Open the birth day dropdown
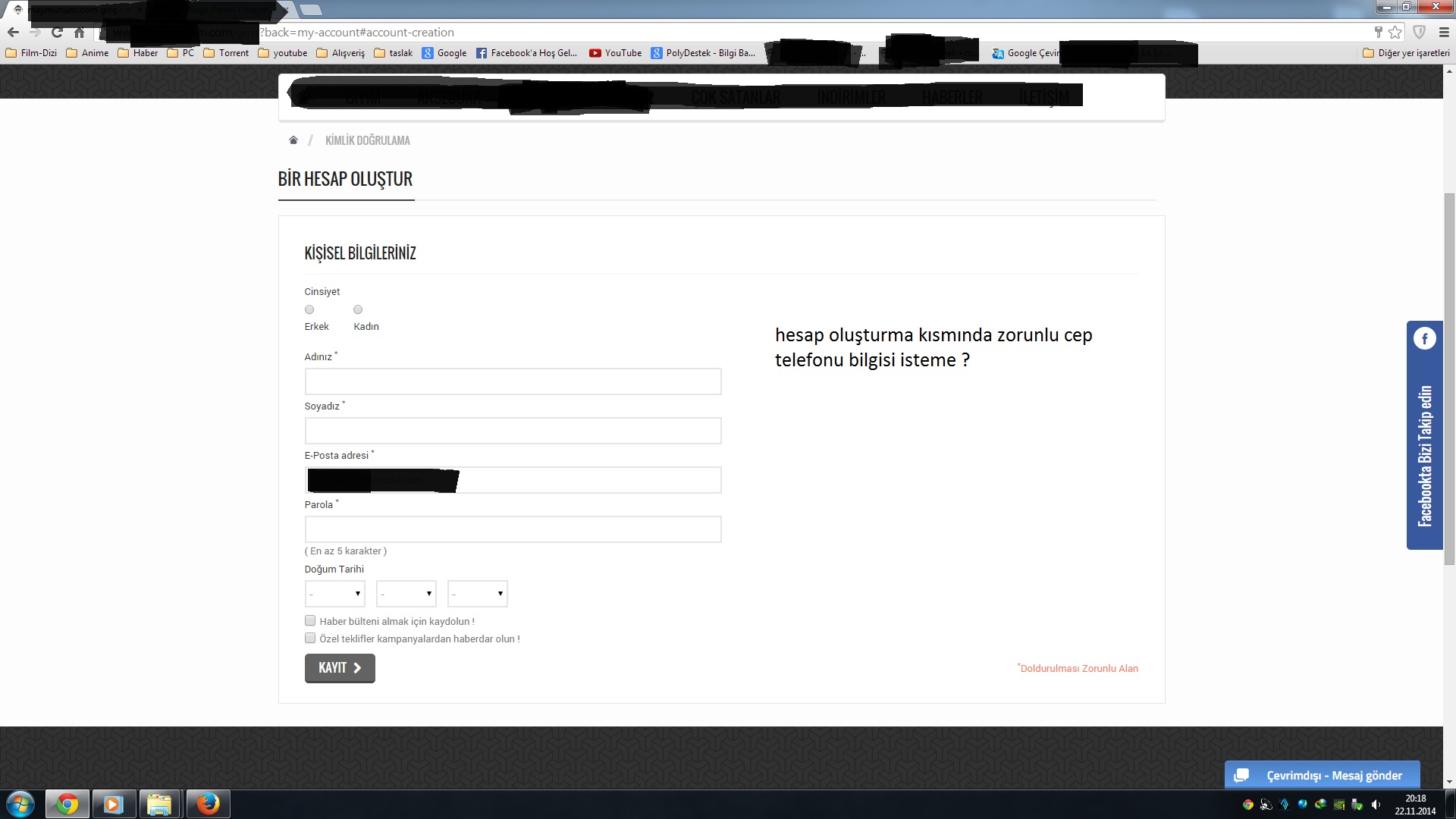This screenshot has width=1456, height=819. [x=334, y=594]
